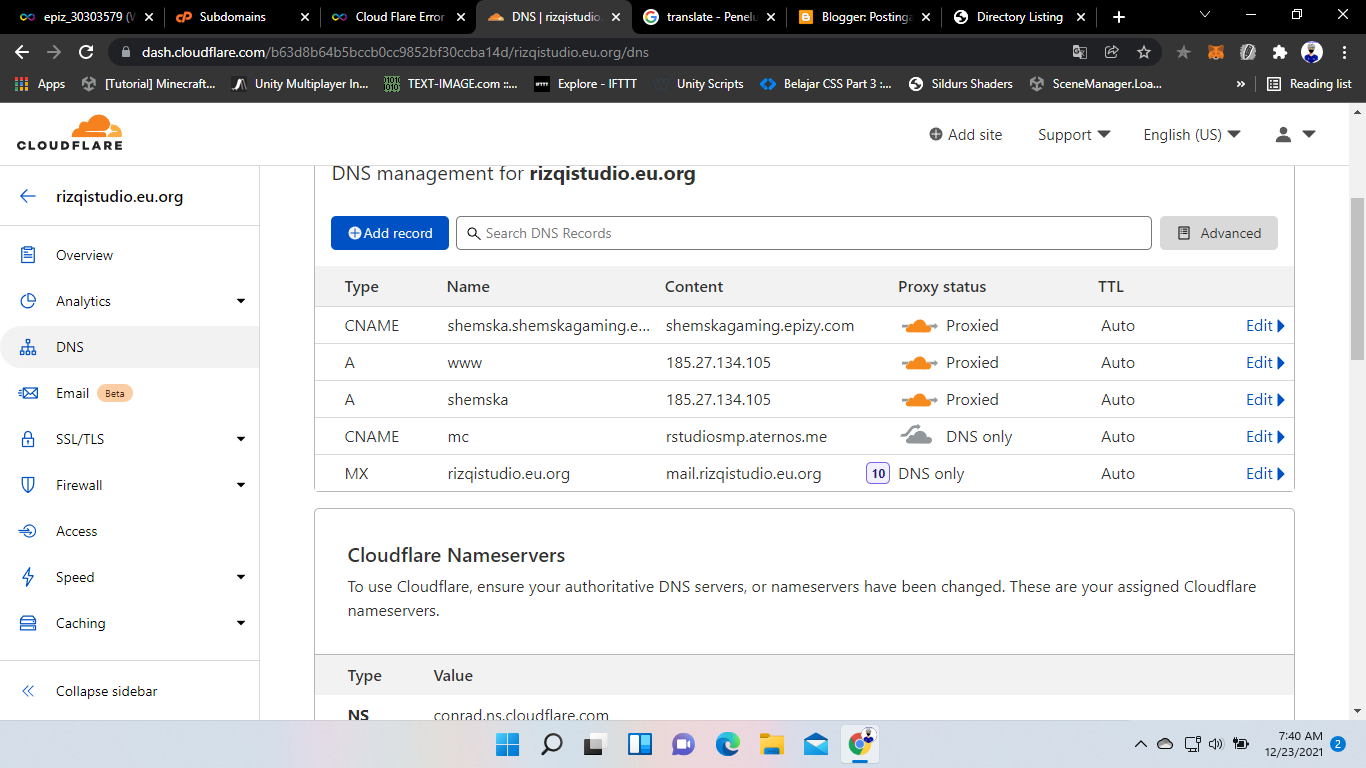Open the English (US) language dropdown
The image size is (1366, 768).
[1192, 134]
